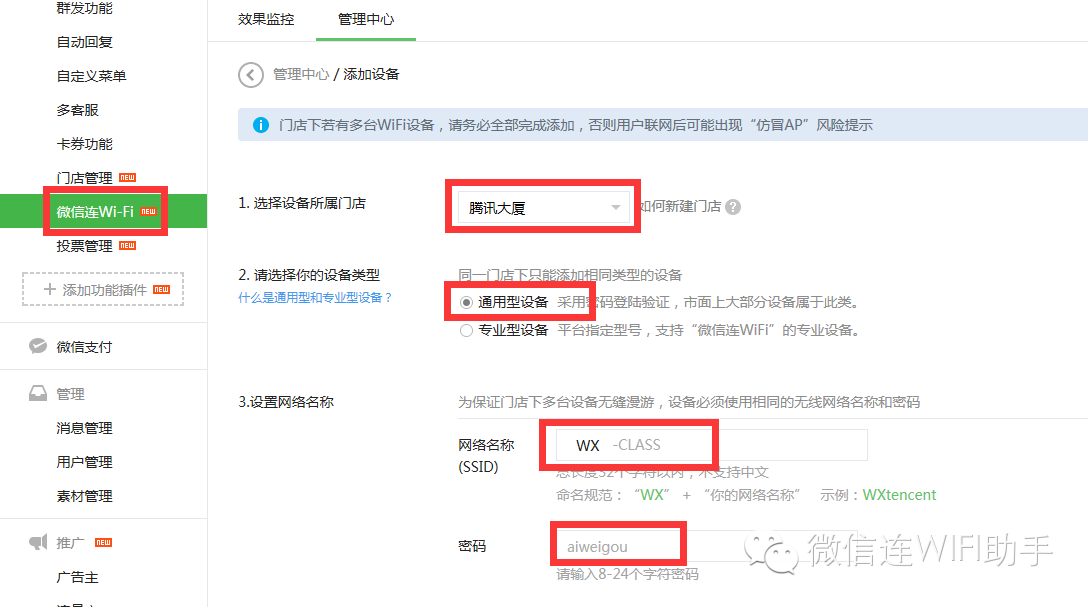Click the blue info icon in notice bar

pyautogui.click(x=261, y=126)
